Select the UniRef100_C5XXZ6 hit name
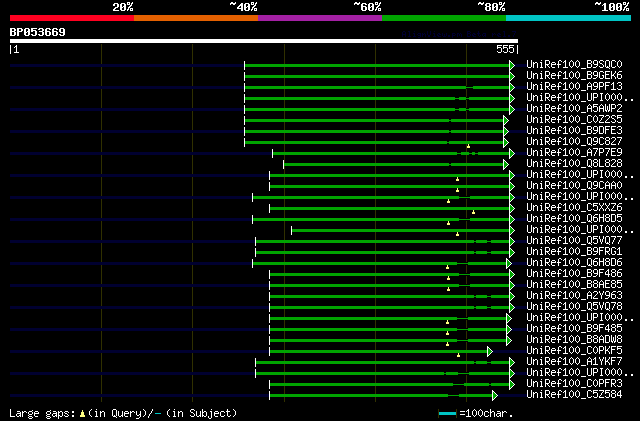The width and height of the screenshot is (640, 421). tap(574, 208)
